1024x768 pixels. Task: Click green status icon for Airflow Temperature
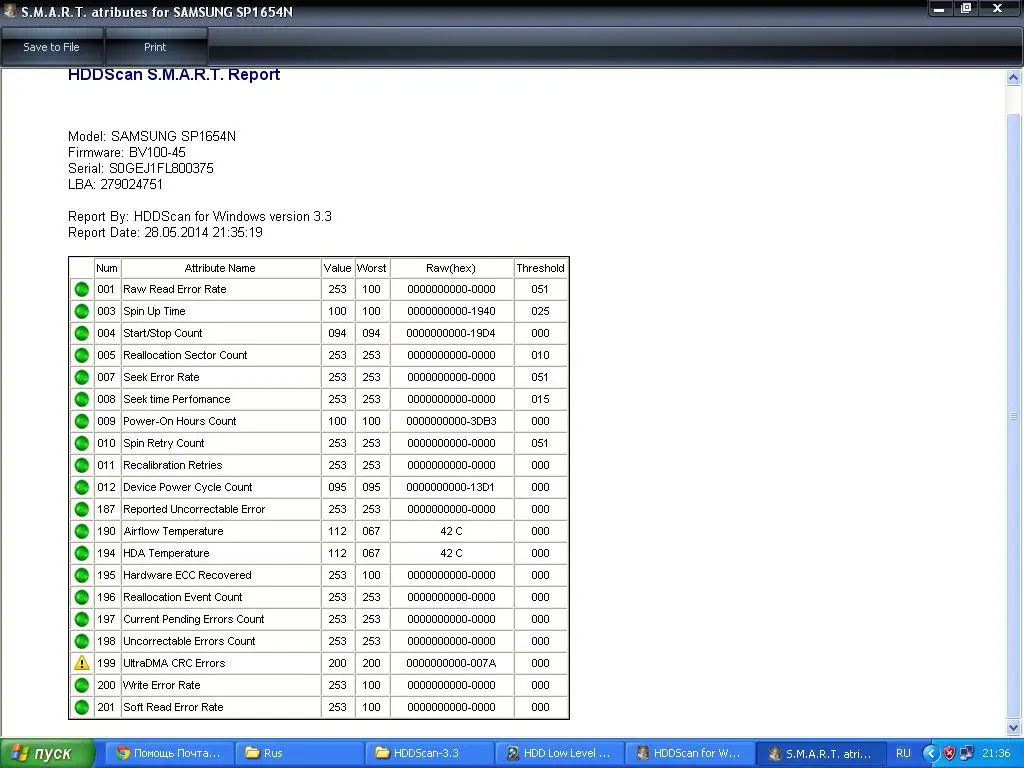point(82,532)
